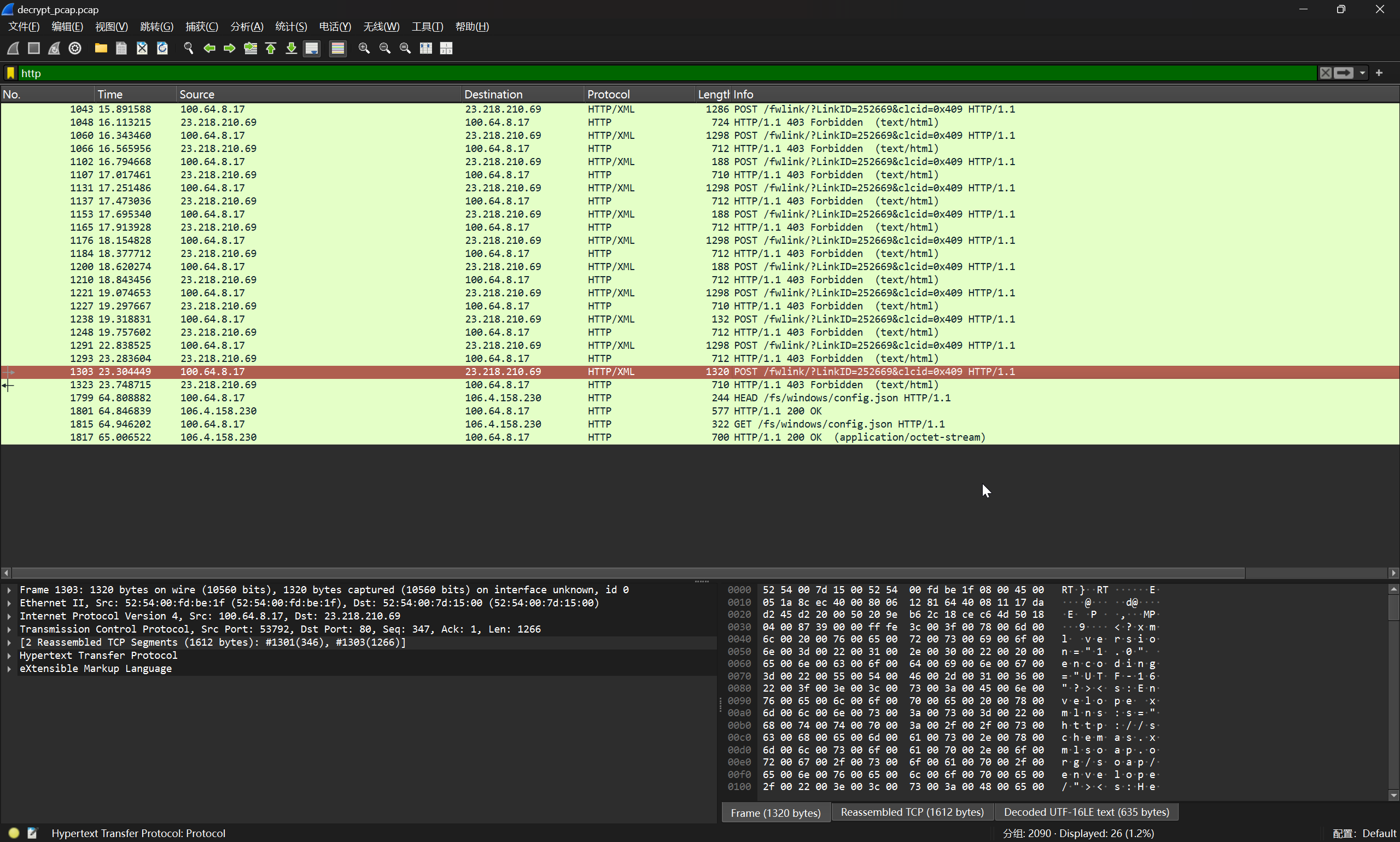
Task: Sort by the Source column header
Action: (319, 94)
